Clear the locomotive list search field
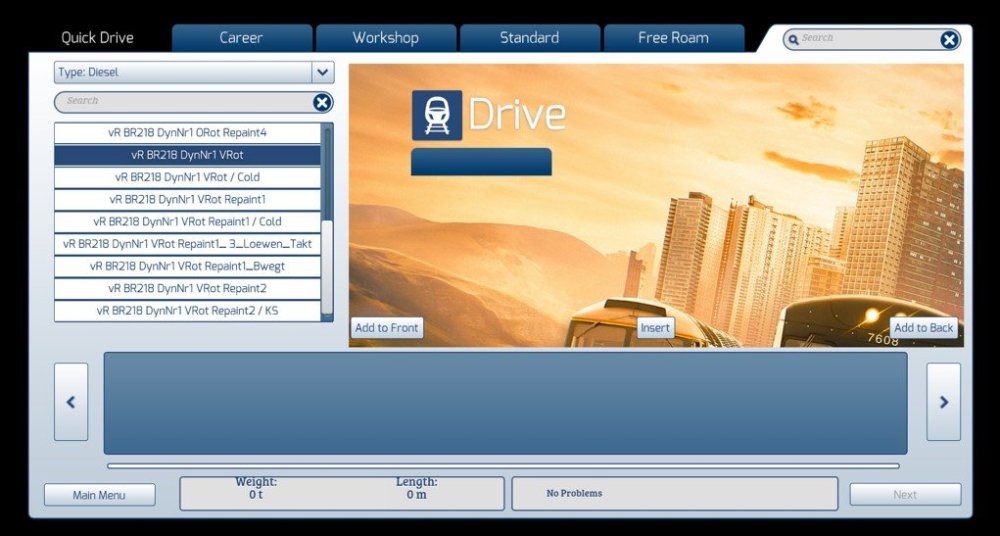 322,102
